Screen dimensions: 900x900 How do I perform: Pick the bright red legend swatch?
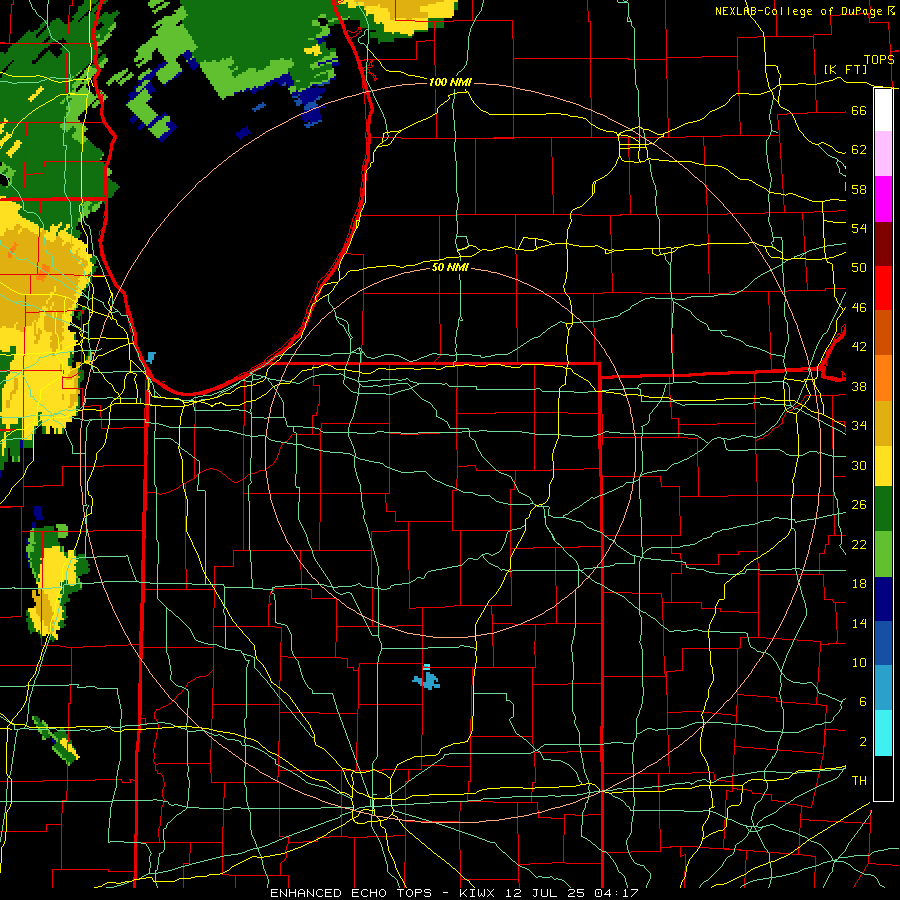pos(883,288)
